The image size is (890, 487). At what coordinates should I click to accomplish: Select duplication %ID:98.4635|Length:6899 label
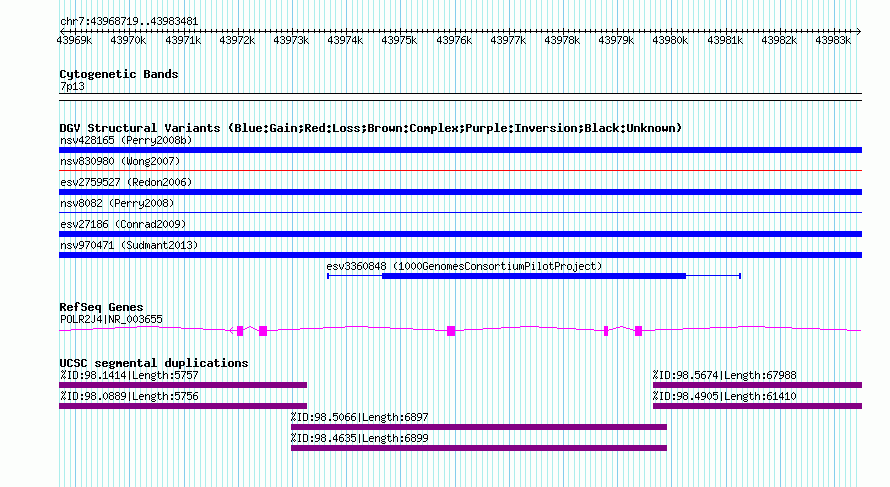point(360,438)
